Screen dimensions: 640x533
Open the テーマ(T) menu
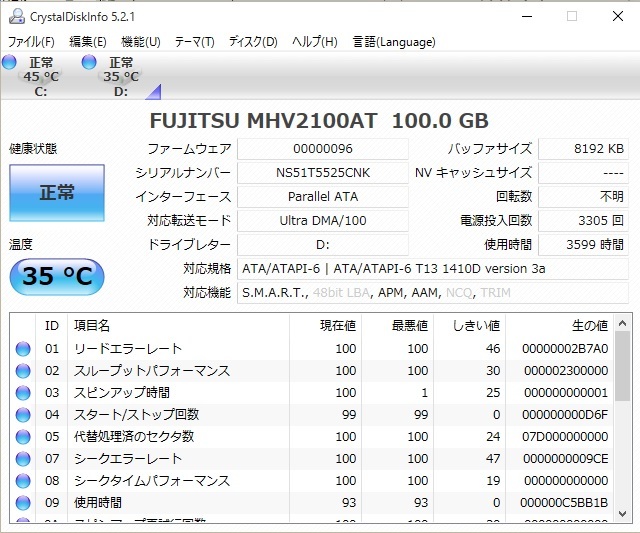[x=194, y=42]
